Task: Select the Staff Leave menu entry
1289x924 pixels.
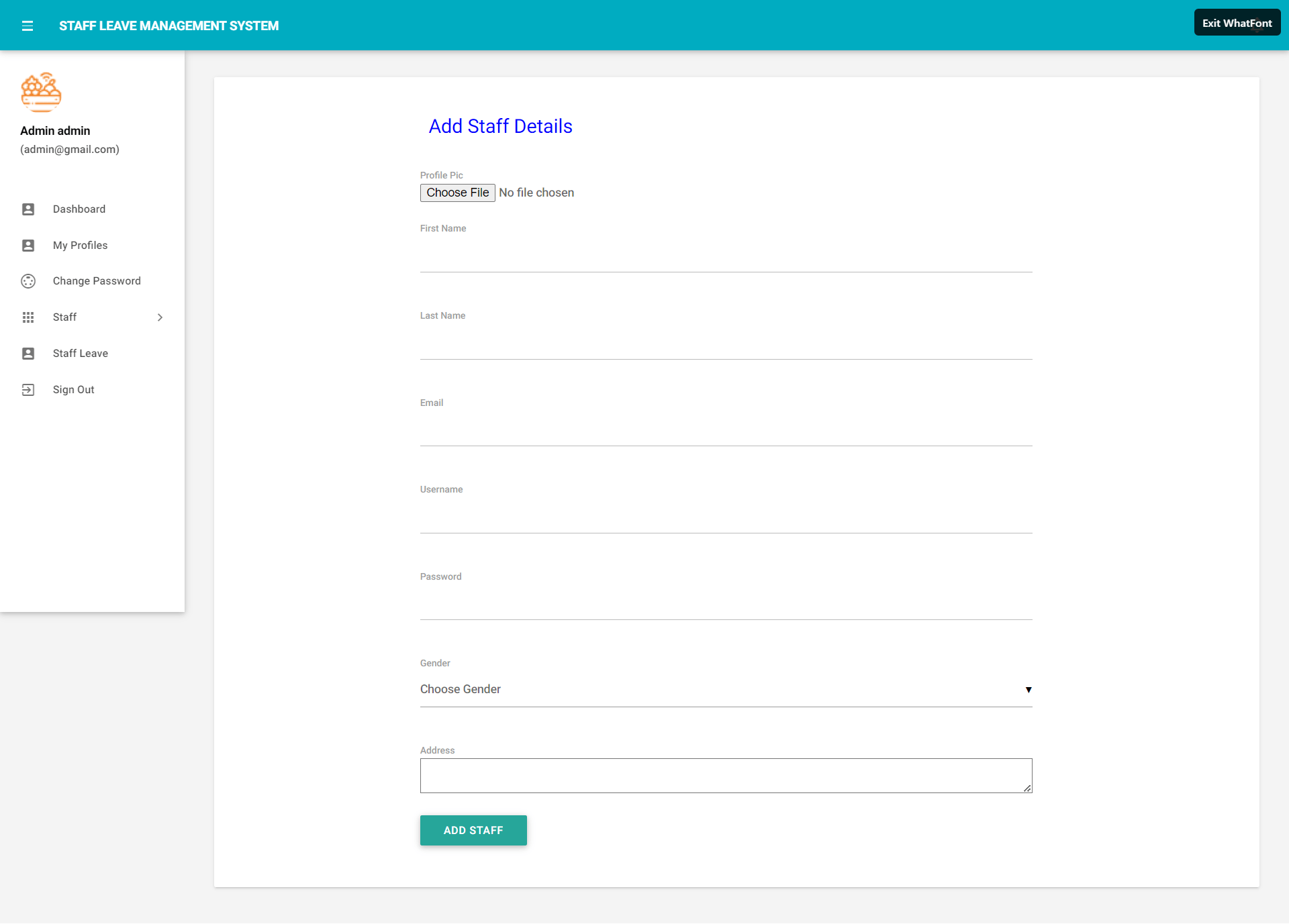Action: coord(81,353)
